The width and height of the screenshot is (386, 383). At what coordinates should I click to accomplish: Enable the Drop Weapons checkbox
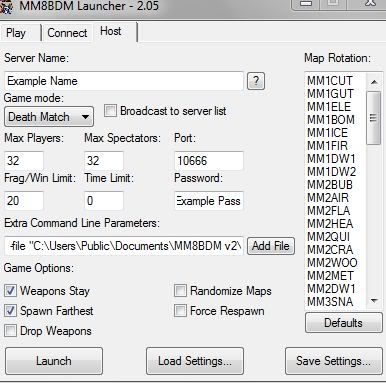(10, 331)
